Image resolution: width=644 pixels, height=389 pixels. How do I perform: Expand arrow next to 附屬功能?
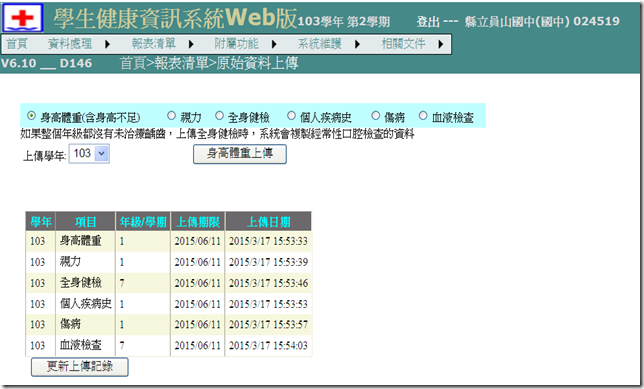[x=274, y=44]
